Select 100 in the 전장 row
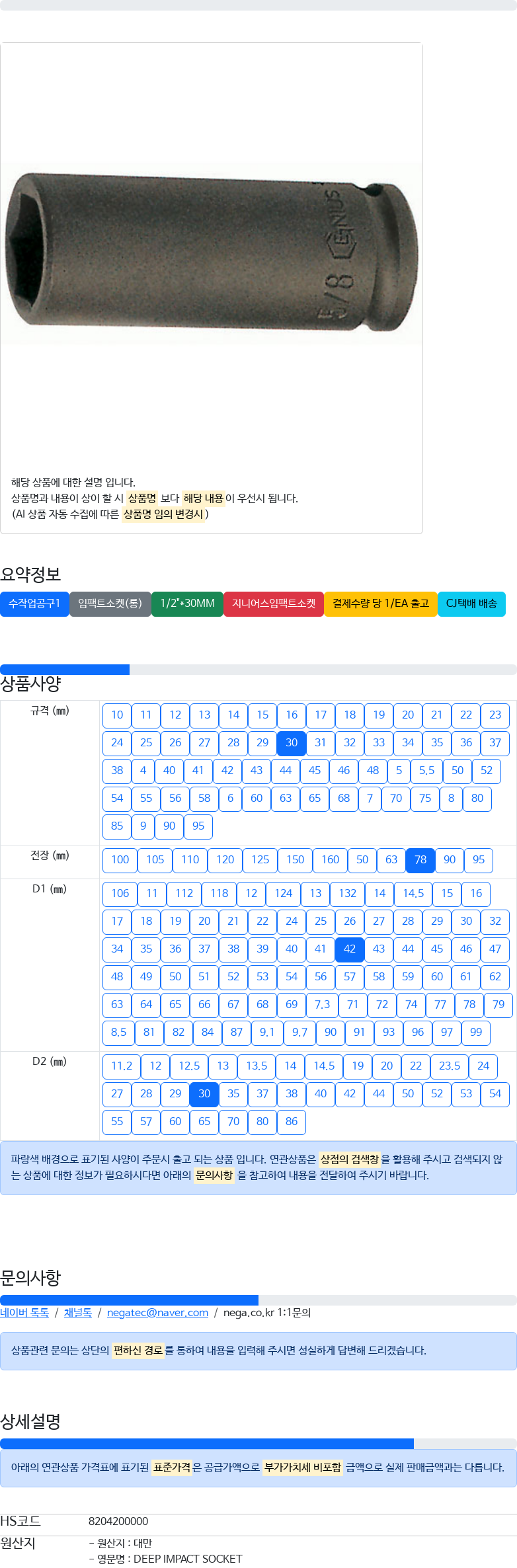This screenshot has height=1568, width=517. 120,860
